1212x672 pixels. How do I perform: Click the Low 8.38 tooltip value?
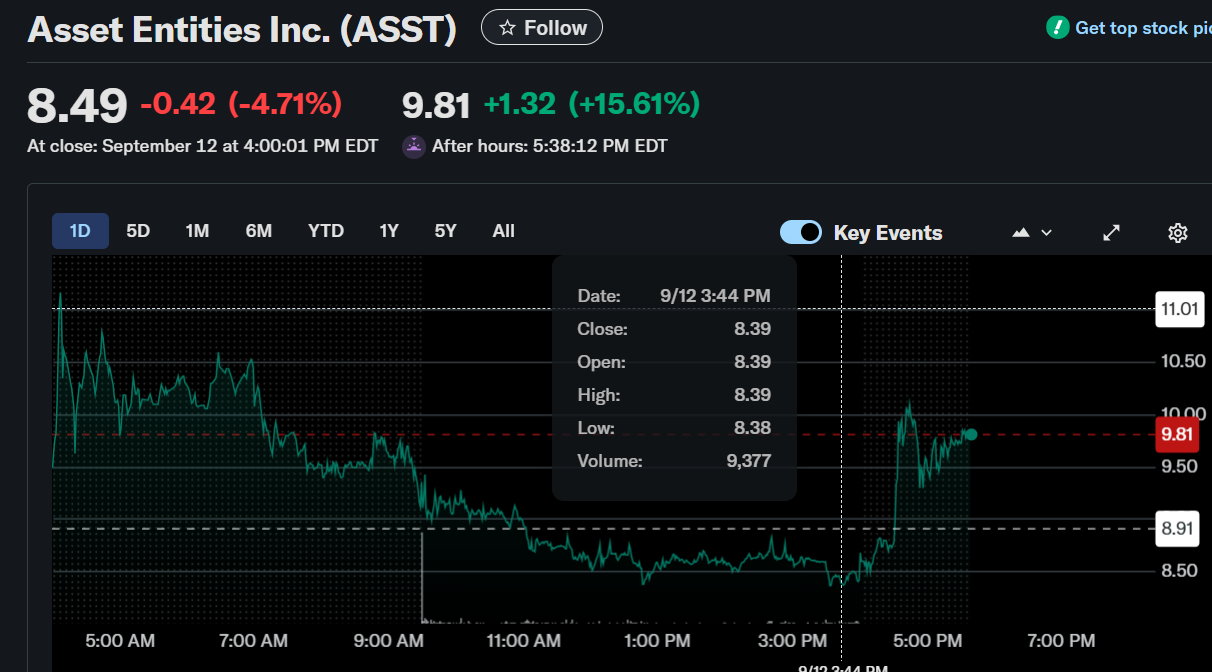pos(752,428)
